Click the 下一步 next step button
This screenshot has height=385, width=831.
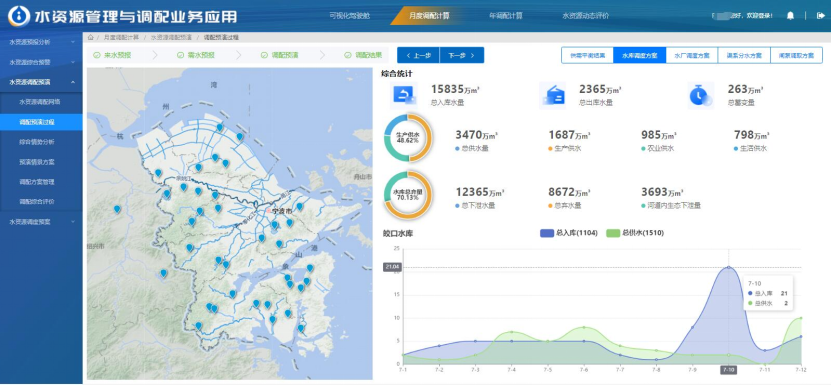coord(462,55)
